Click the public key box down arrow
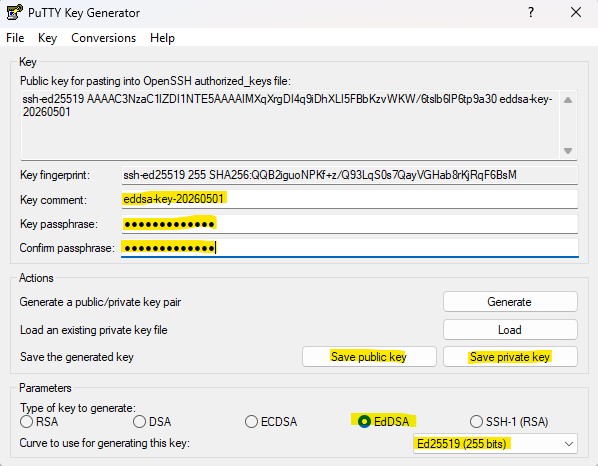This screenshot has height=466, width=598. click(568, 151)
